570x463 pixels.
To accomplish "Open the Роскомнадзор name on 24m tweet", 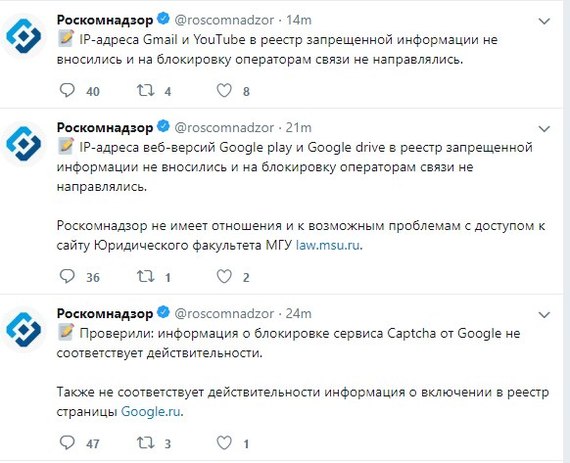I will pyautogui.click(x=105, y=313).
